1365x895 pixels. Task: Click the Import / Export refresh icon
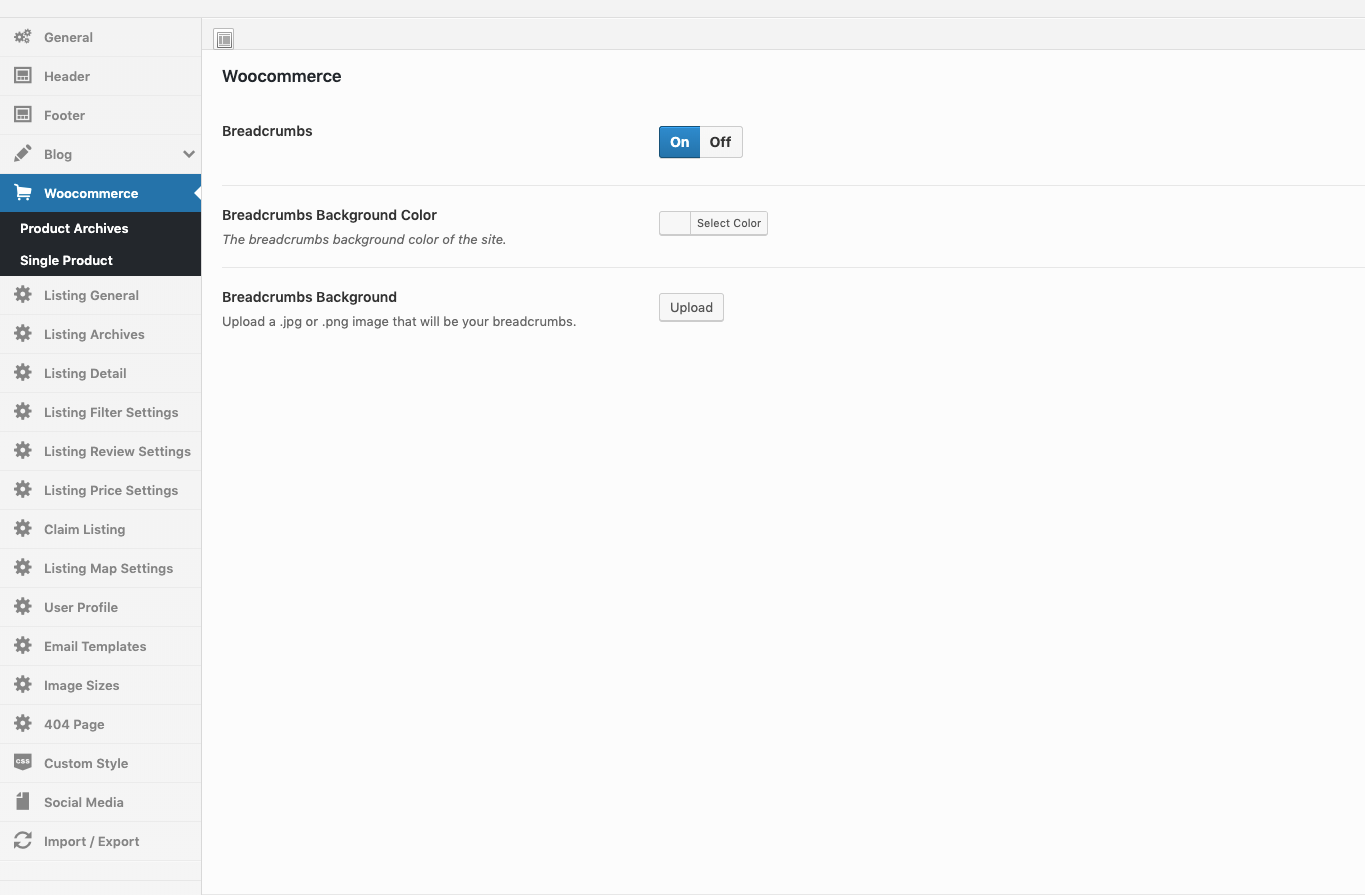(22, 841)
